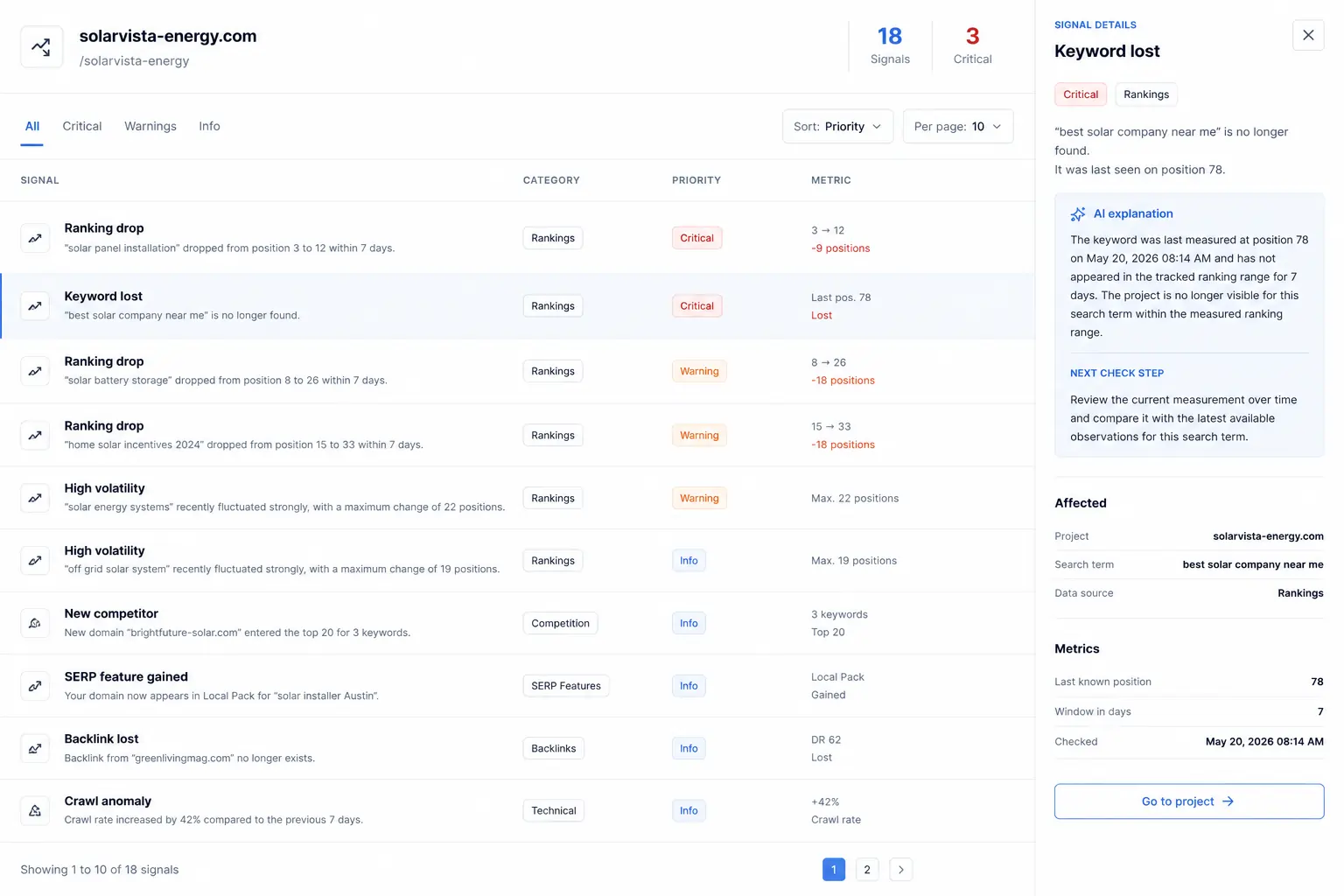Click the SIGNAL column header
This screenshot has width=1344, height=896.
click(40, 180)
